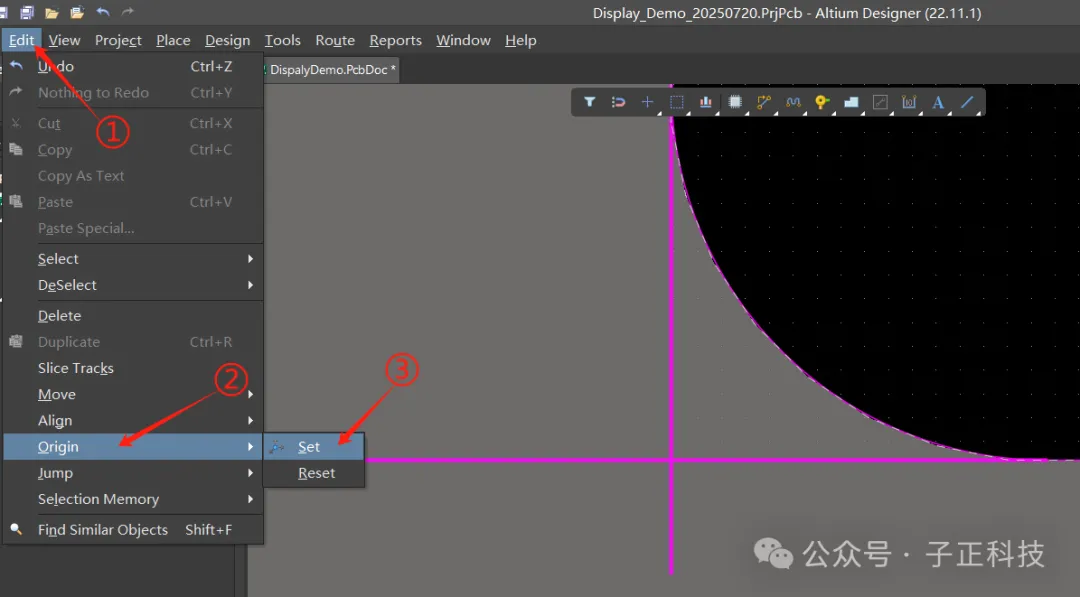Viewport: 1080px width, 597px height.
Task: Click the Cut menu entry
Action: (133, 123)
